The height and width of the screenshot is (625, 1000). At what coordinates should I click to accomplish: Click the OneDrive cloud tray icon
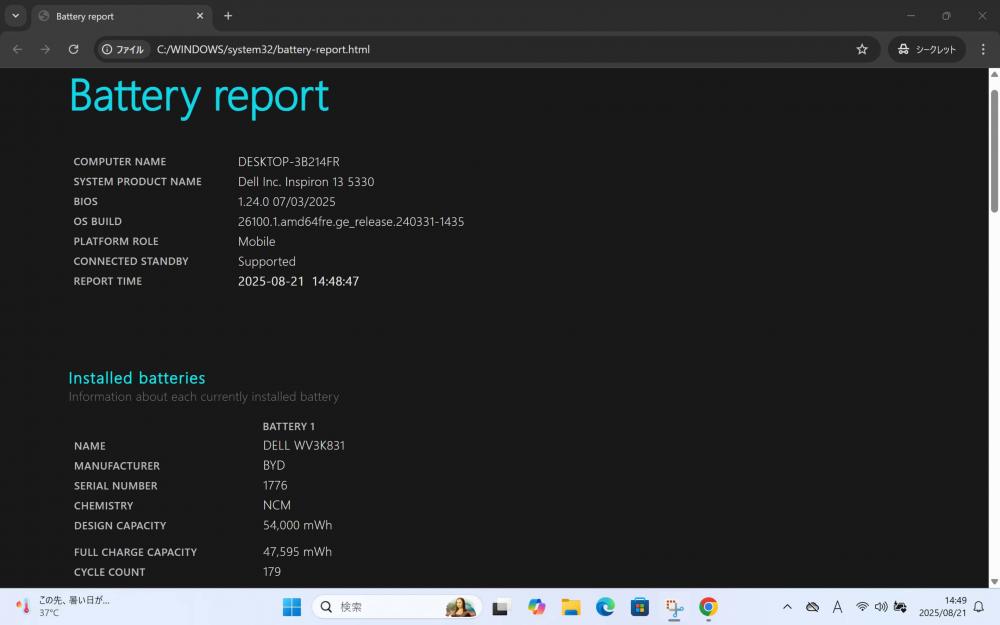tap(812, 607)
